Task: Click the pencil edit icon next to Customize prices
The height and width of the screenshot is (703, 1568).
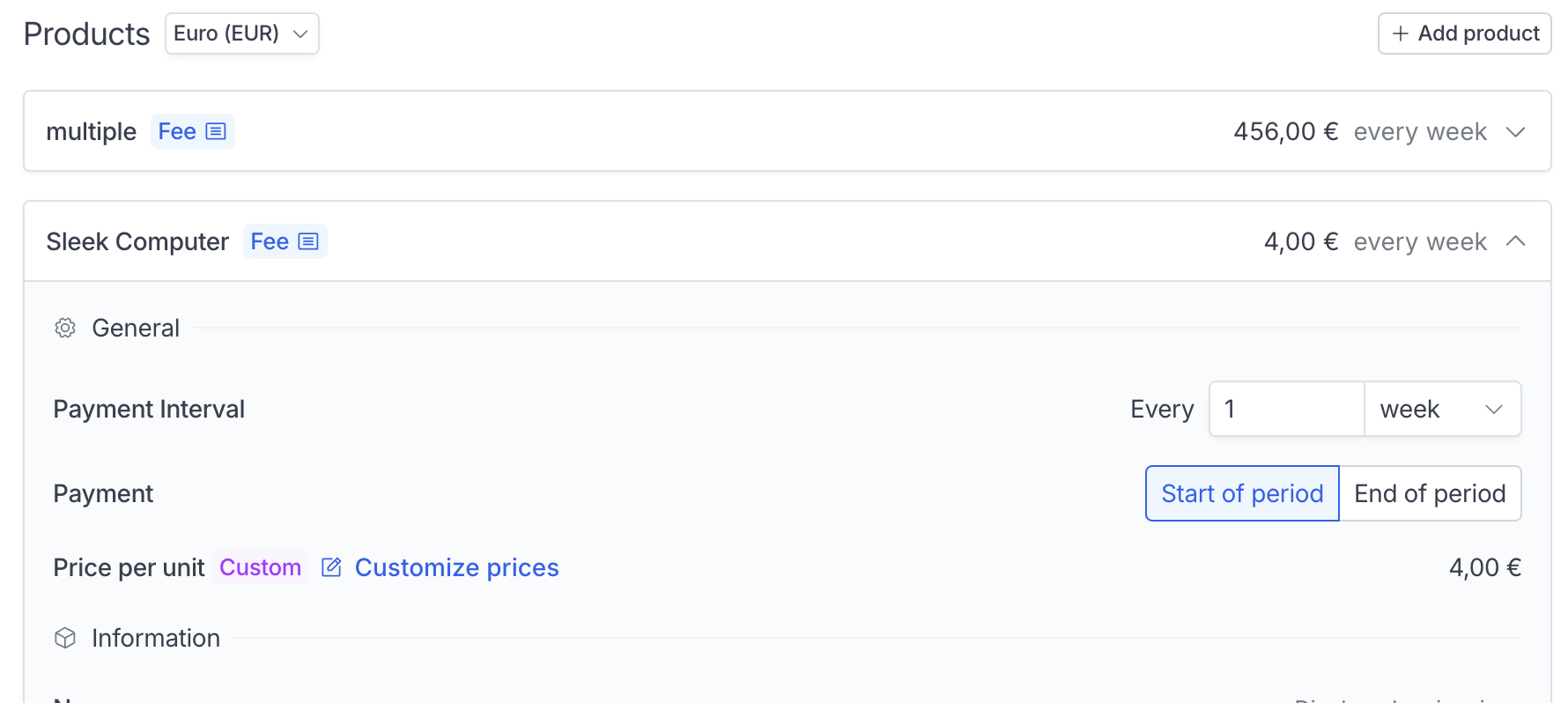Action: 331,567
